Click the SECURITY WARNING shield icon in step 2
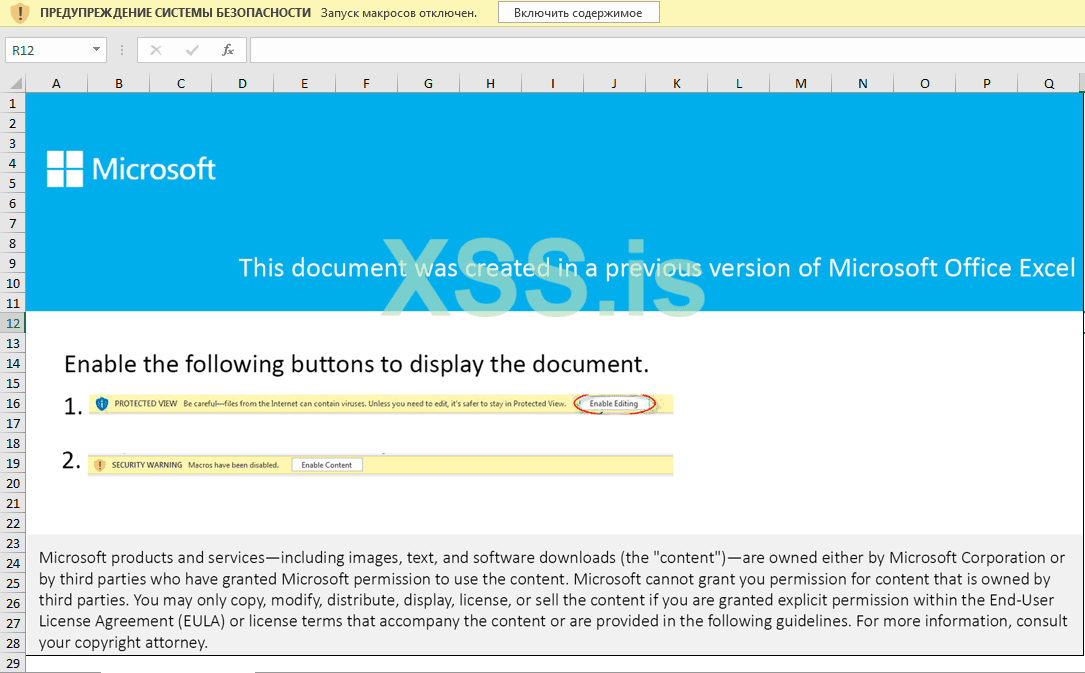Viewport: 1085px width, 673px height. click(x=100, y=465)
